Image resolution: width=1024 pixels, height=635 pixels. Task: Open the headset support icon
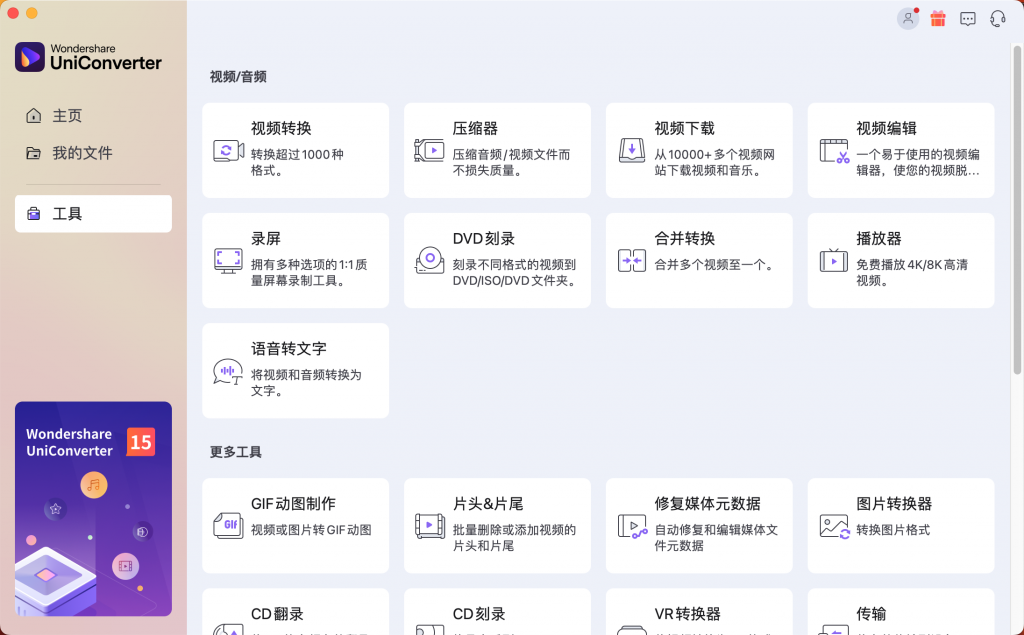pos(998,18)
